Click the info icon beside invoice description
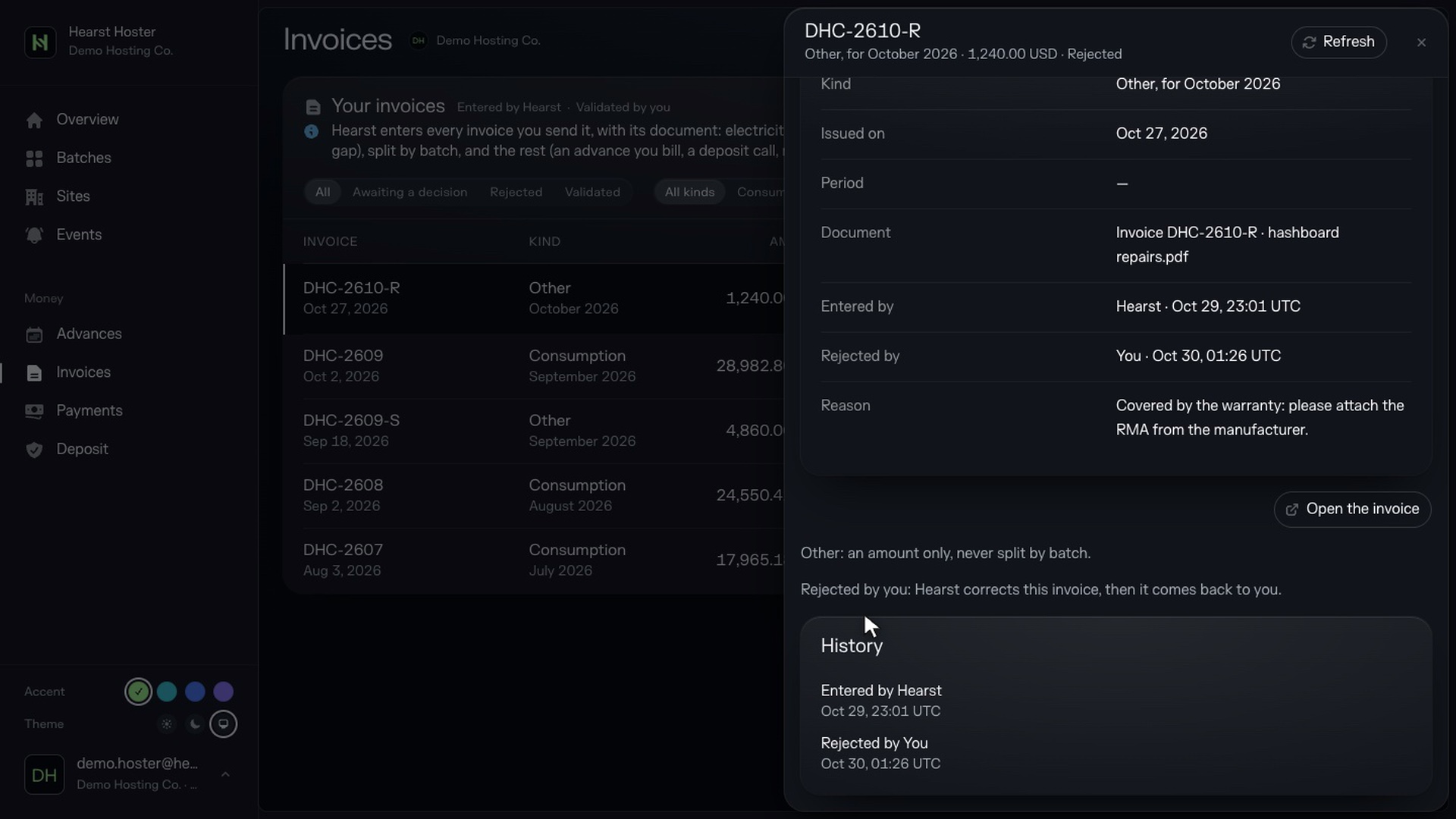The width and height of the screenshot is (1456, 819). pyautogui.click(x=311, y=131)
